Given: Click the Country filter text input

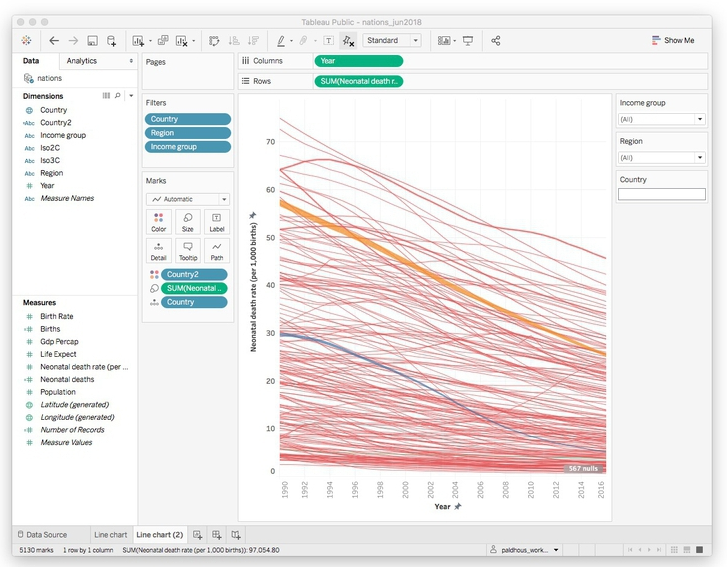Looking at the screenshot, I should click(662, 194).
